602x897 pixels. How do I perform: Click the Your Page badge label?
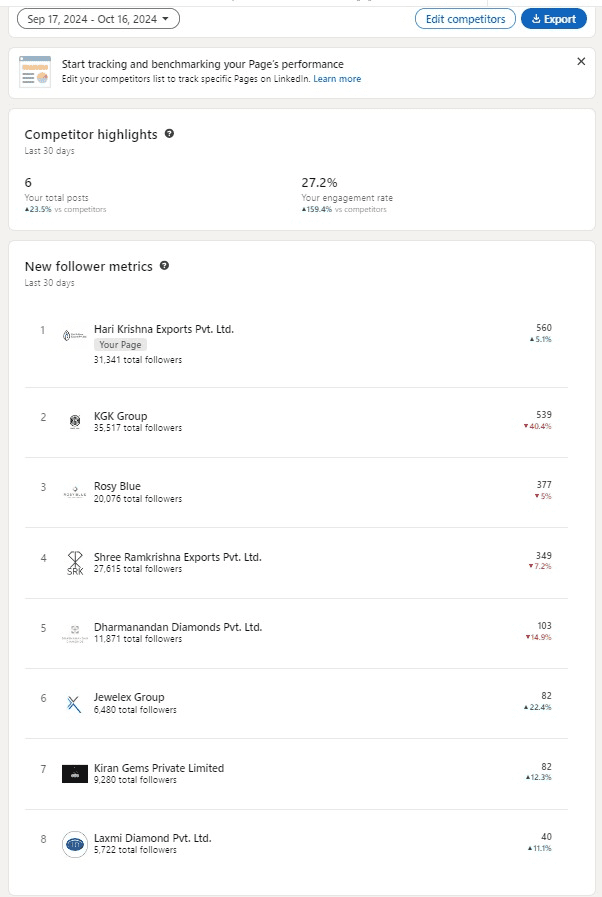tap(120, 345)
